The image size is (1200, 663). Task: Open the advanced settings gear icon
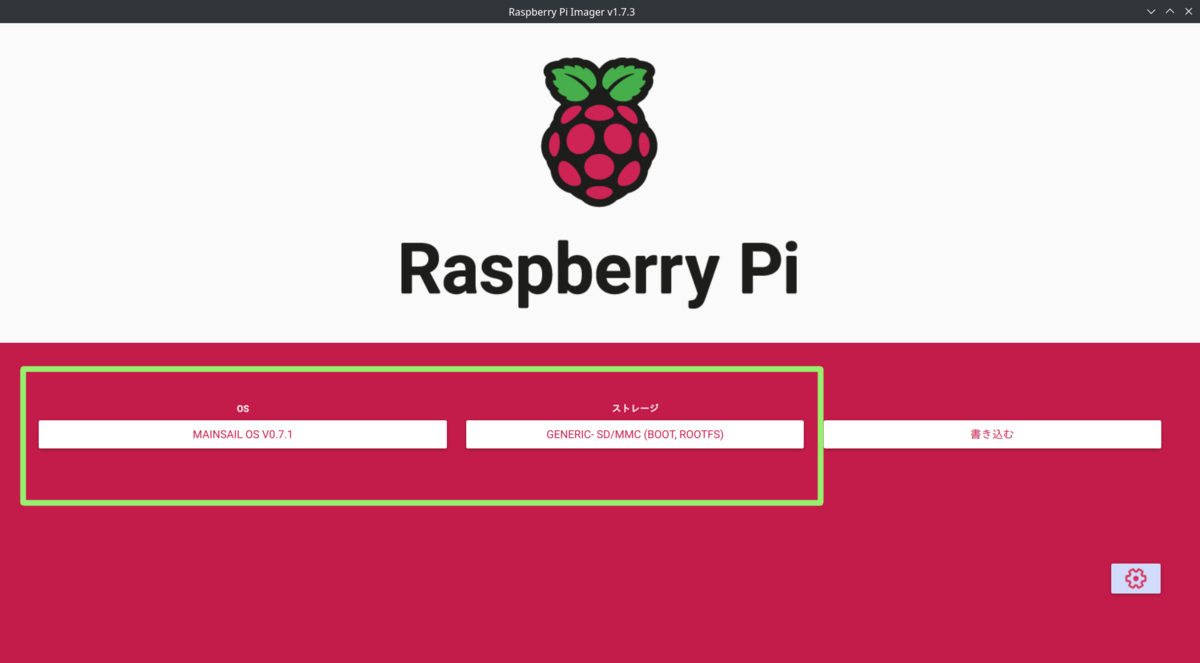[1135, 578]
